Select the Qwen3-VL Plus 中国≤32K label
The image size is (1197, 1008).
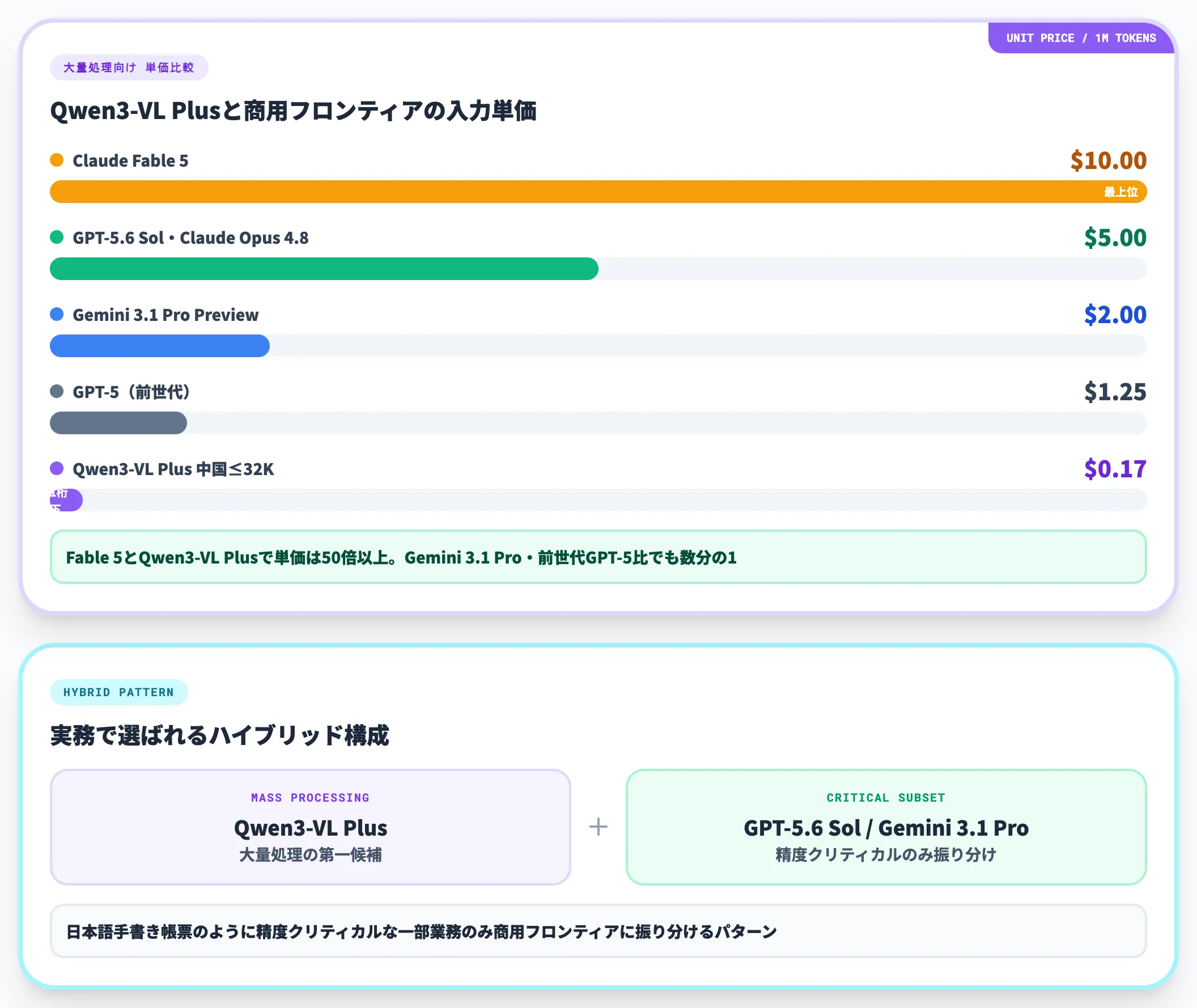(x=173, y=469)
